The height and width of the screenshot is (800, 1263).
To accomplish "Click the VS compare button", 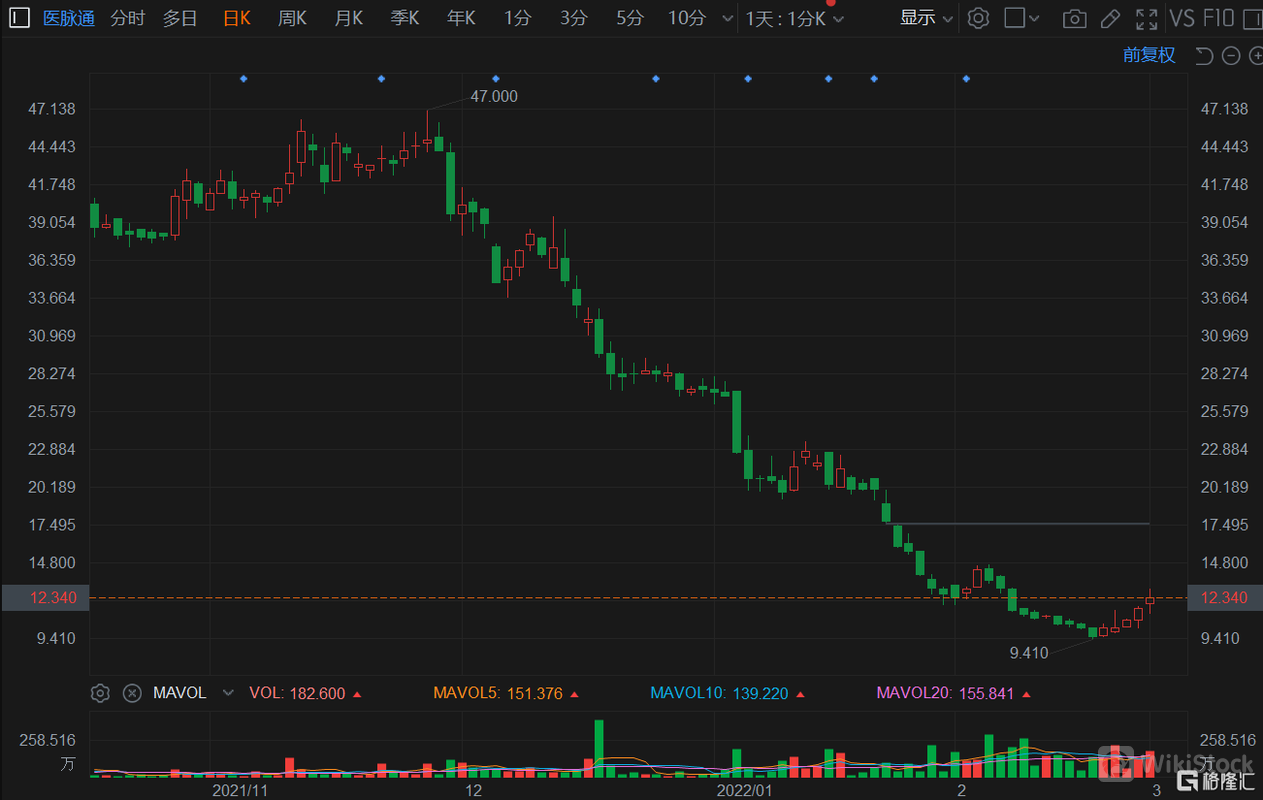I will [x=1182, y=18].
